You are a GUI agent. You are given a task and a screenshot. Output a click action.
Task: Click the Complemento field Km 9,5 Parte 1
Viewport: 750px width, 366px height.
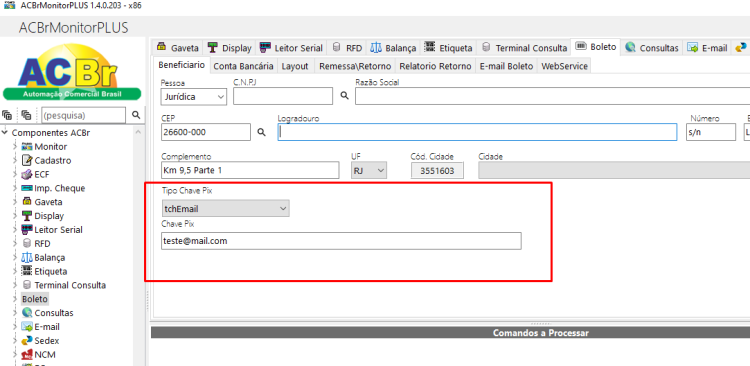coord(250,170)
